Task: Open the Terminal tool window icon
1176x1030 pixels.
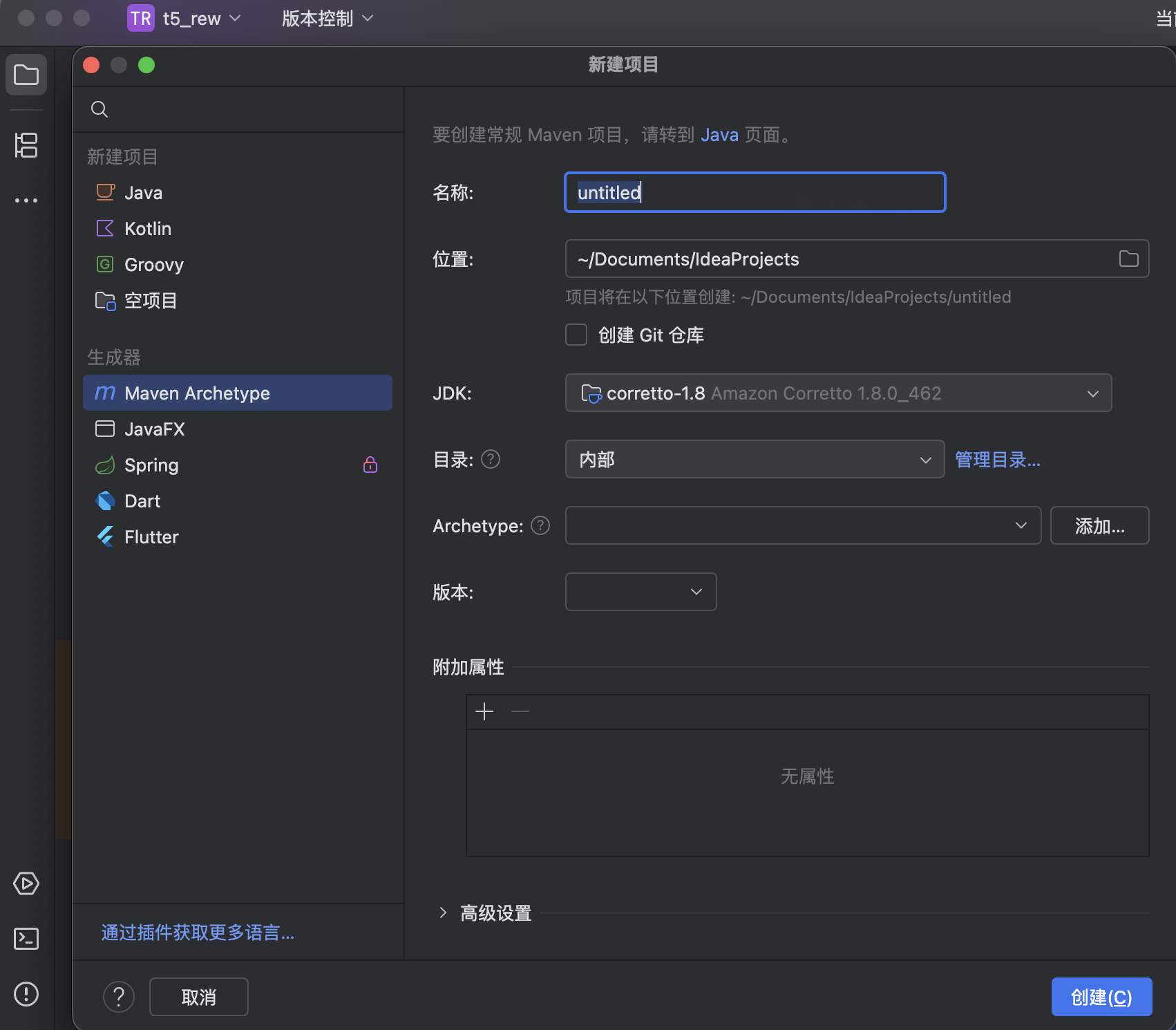Action: tap(26, 939)
